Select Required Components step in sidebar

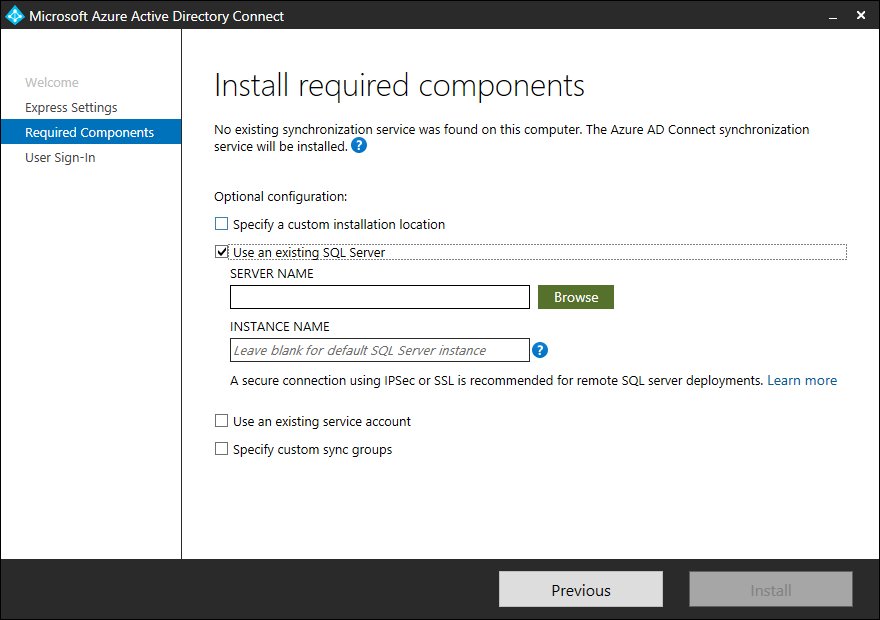(x=89, y=133)
